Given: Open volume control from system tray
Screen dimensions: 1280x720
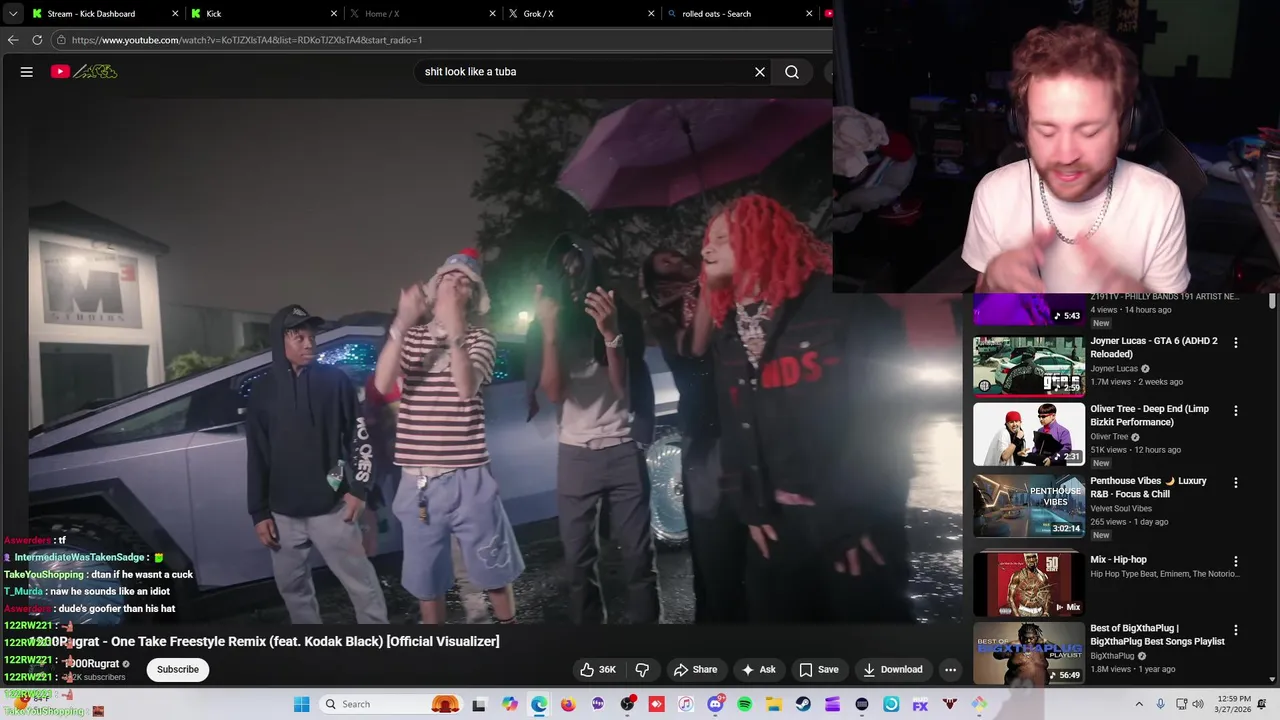Looking at the screenshot, I should pyautogui.click(x=1197, y=704).
